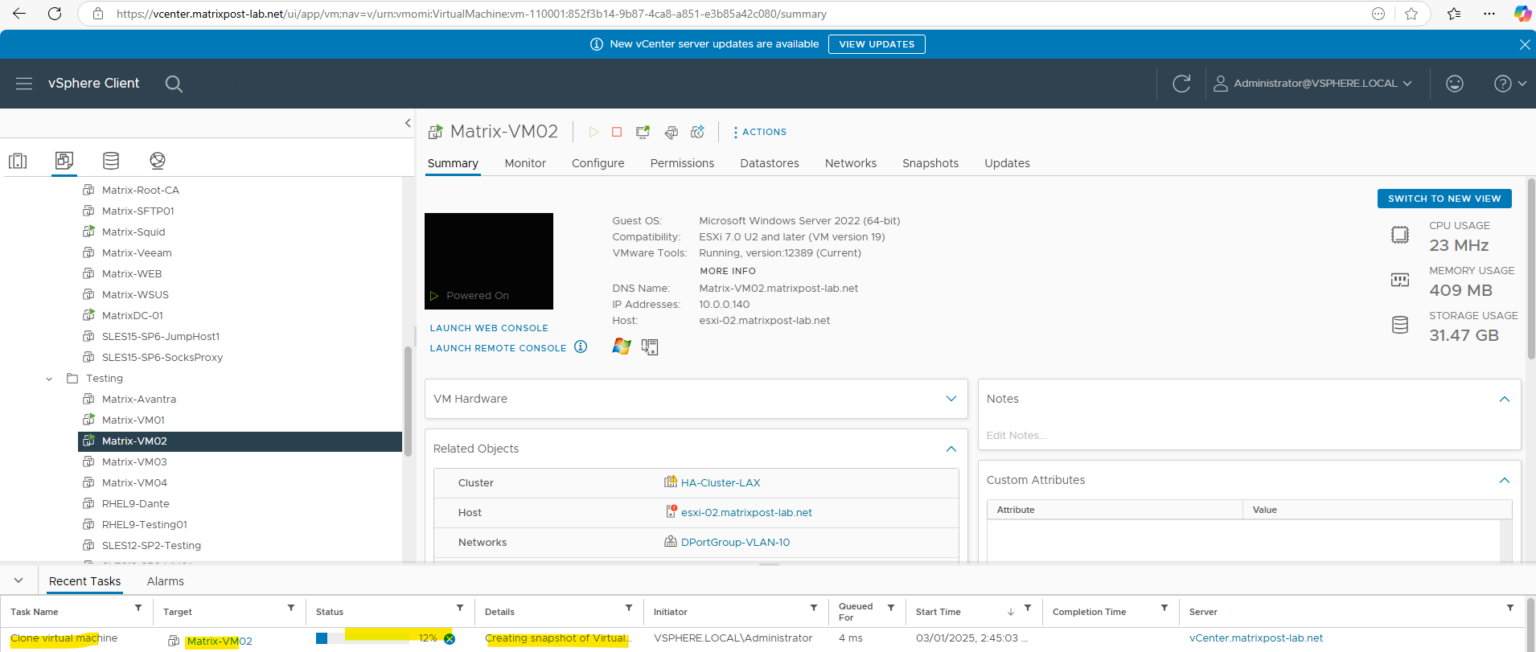
Task: Click the vSphere search magnifier icon
Action: (173, 83)
